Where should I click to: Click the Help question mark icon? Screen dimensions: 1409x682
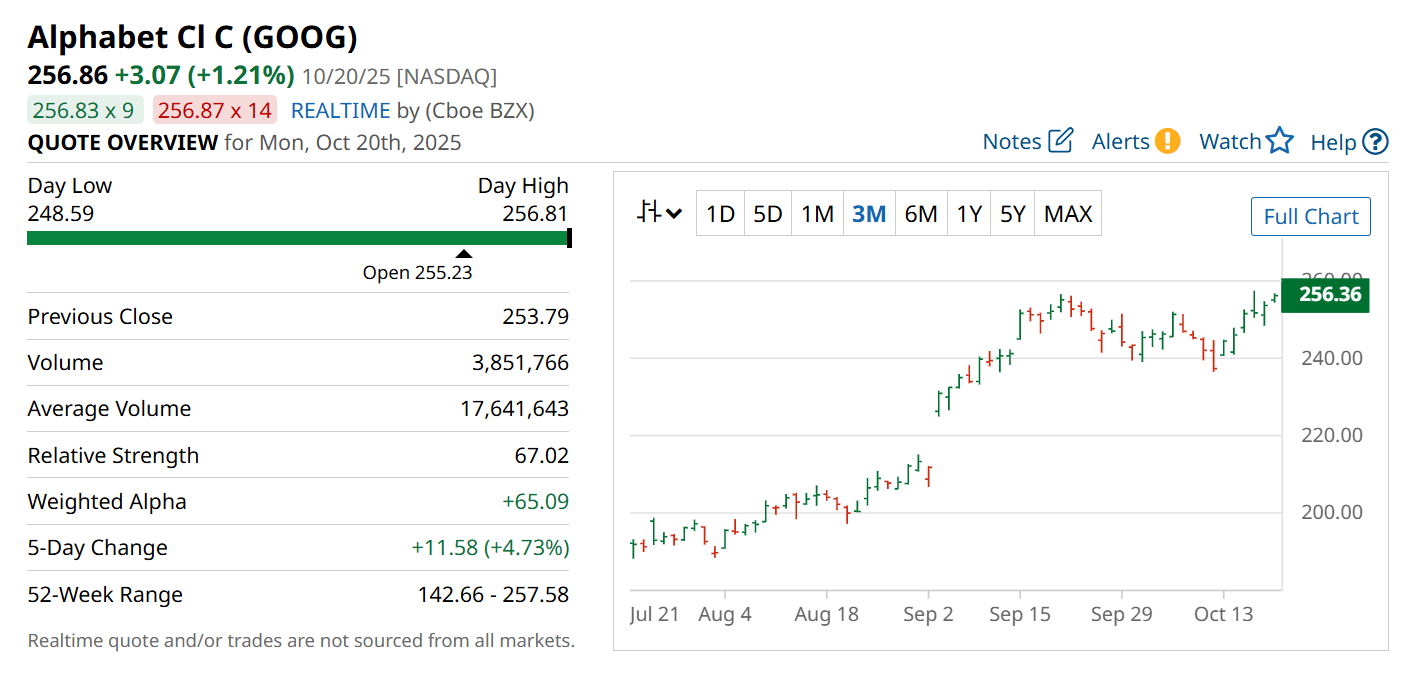[x=1376, y=142]
